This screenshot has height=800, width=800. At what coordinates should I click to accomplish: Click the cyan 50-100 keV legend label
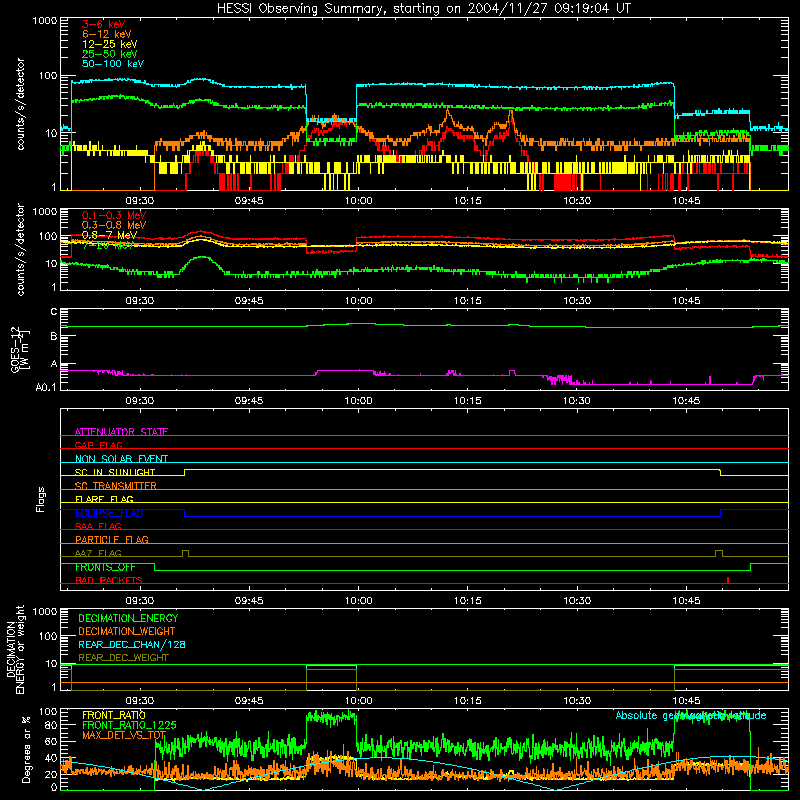pos(112,64)
